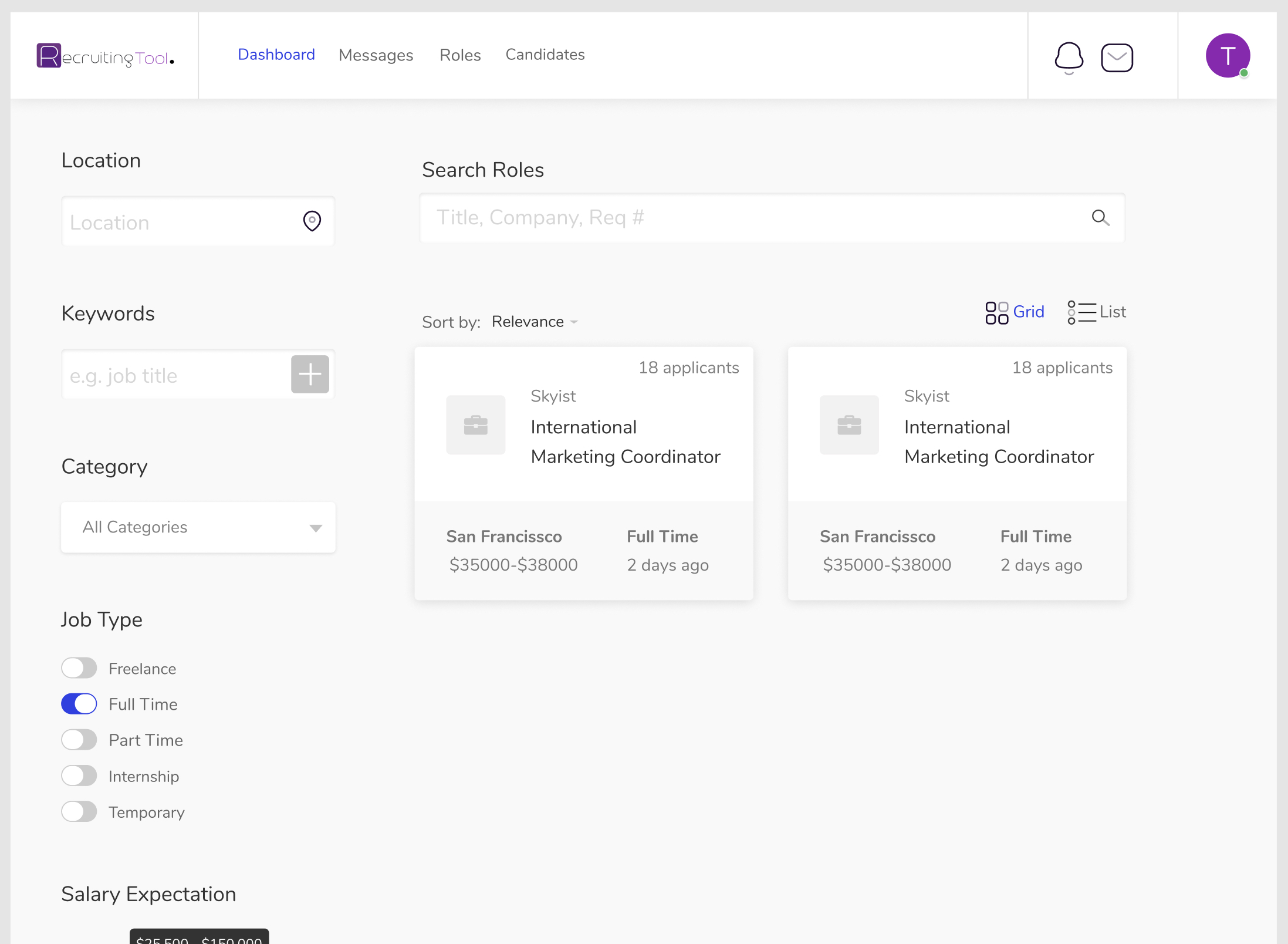
Task: Open the All Categories dropdown
Action: point(198,527)
